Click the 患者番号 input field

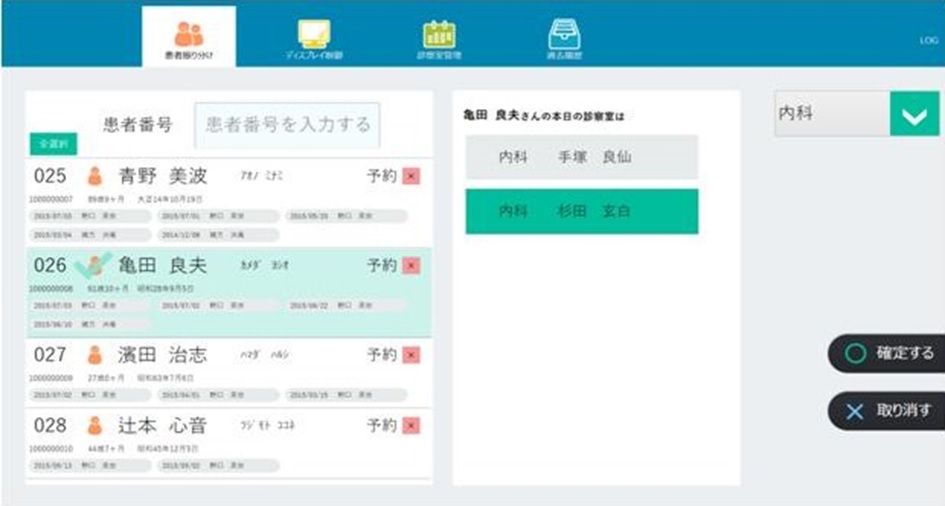click(287, 125)
